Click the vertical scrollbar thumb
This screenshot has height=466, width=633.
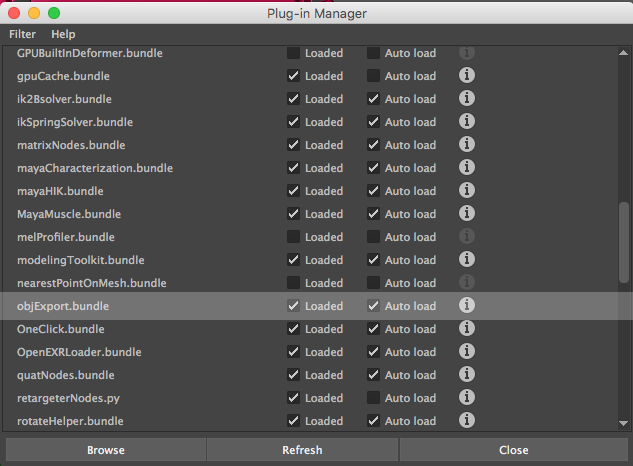pos(624,242)
